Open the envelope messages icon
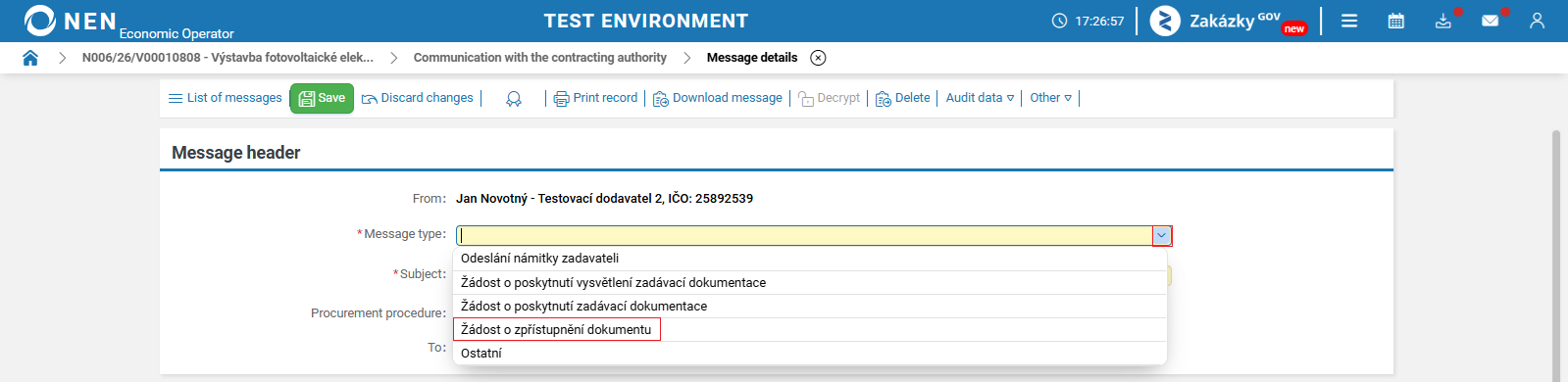Screen dimensions: 1568x382 1491,21
